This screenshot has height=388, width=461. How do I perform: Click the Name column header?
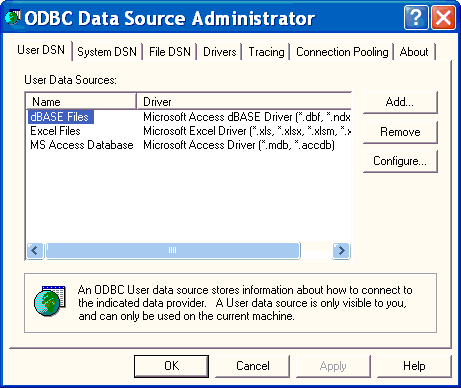pos(81,101)
